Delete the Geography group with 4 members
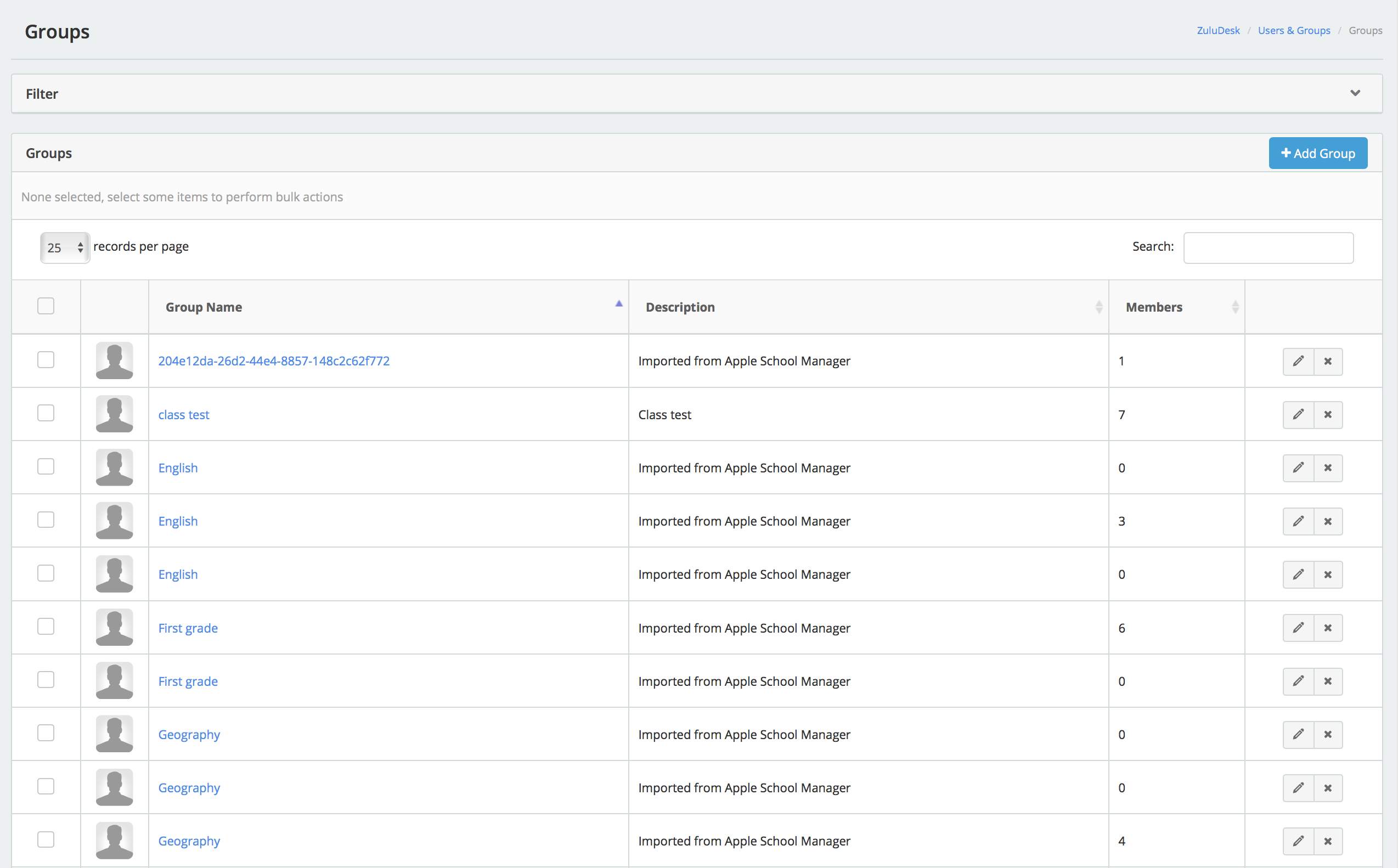This screenshot has height=868, width=1398. (x=1328, y=841)
